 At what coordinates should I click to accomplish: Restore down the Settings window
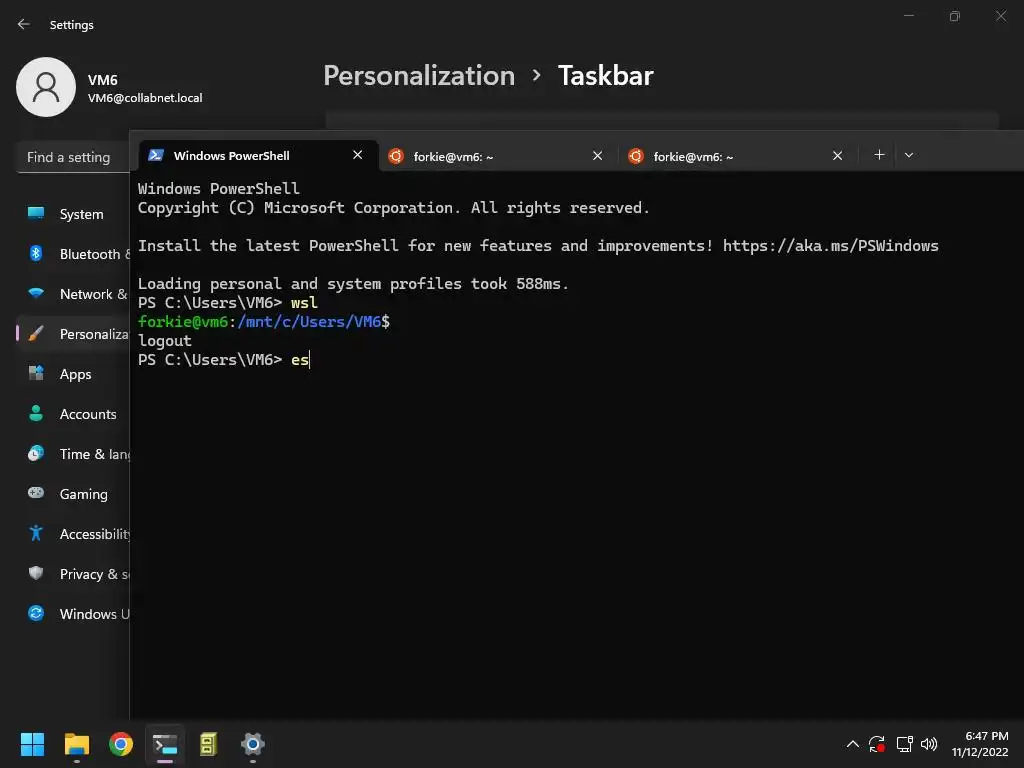(x=955, y=16)
